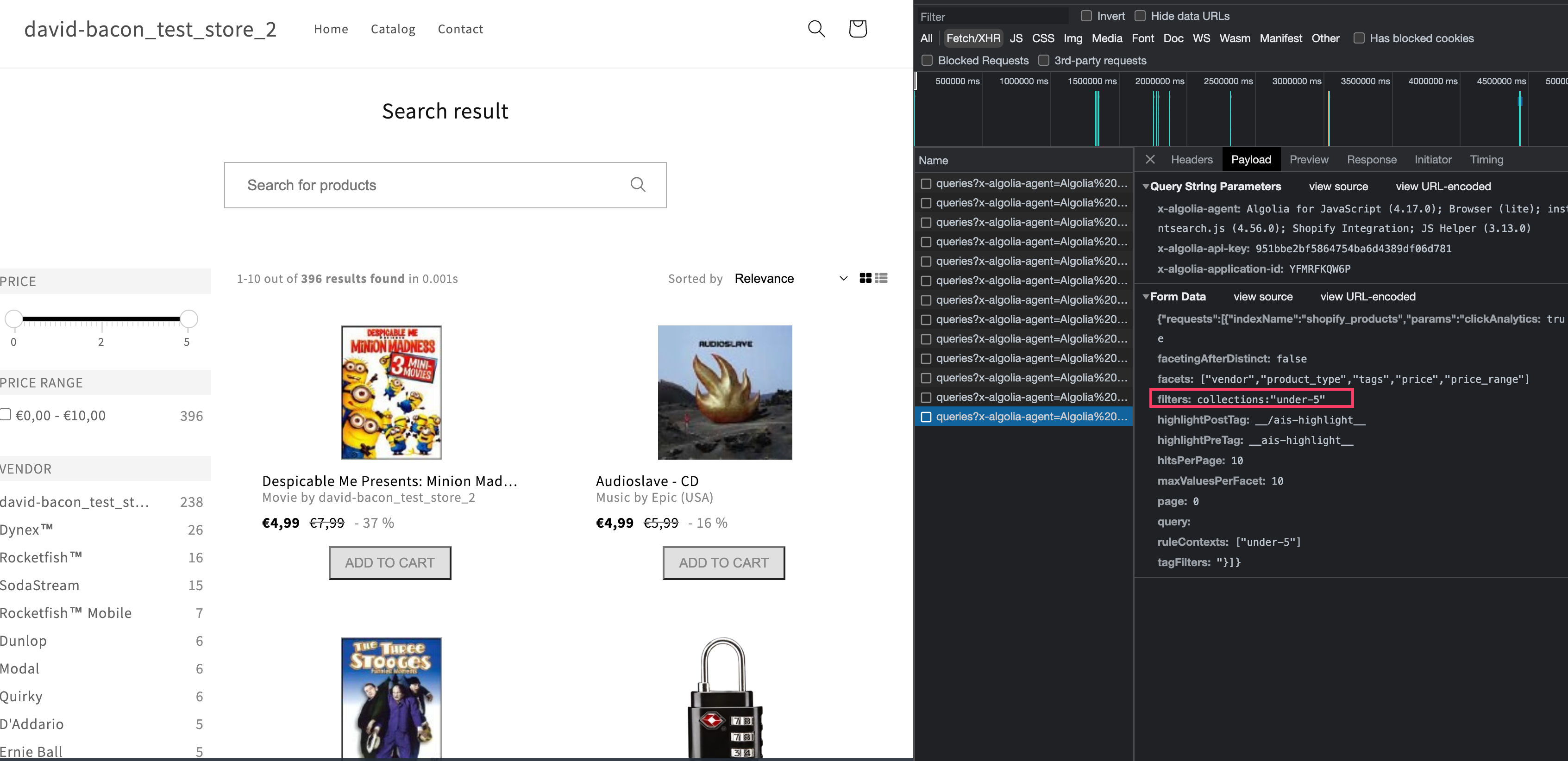The width and height of the screenshot is (1568, 761).
Task: Open the store search magnifier
Action: click(816, 29)
